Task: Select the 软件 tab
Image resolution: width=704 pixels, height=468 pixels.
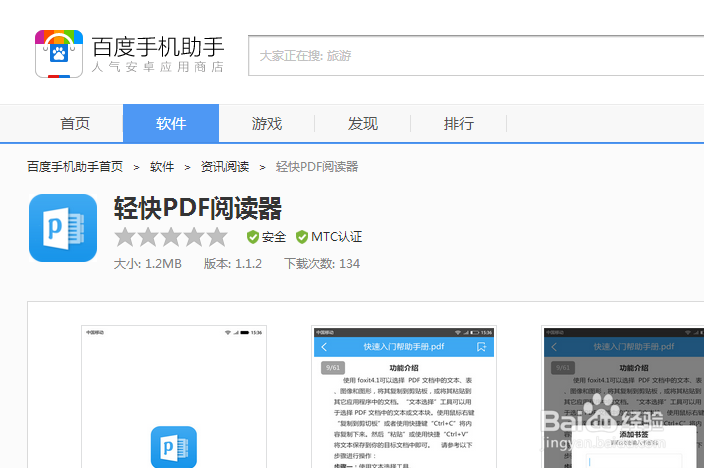Action: pyautogui.click(x=171, y=124)
